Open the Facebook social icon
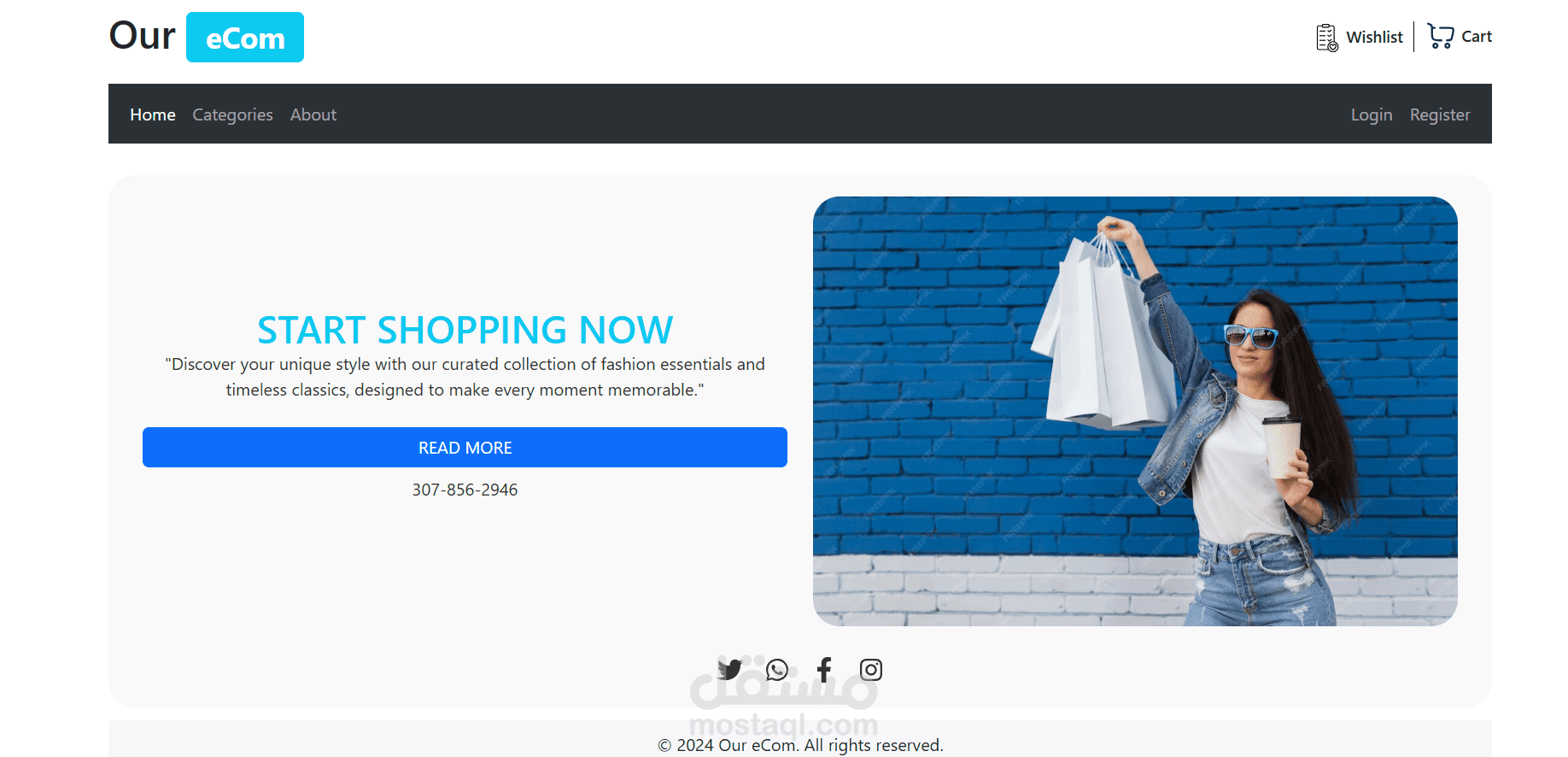This screenshot has width=1568, height=757. (824, 670)
